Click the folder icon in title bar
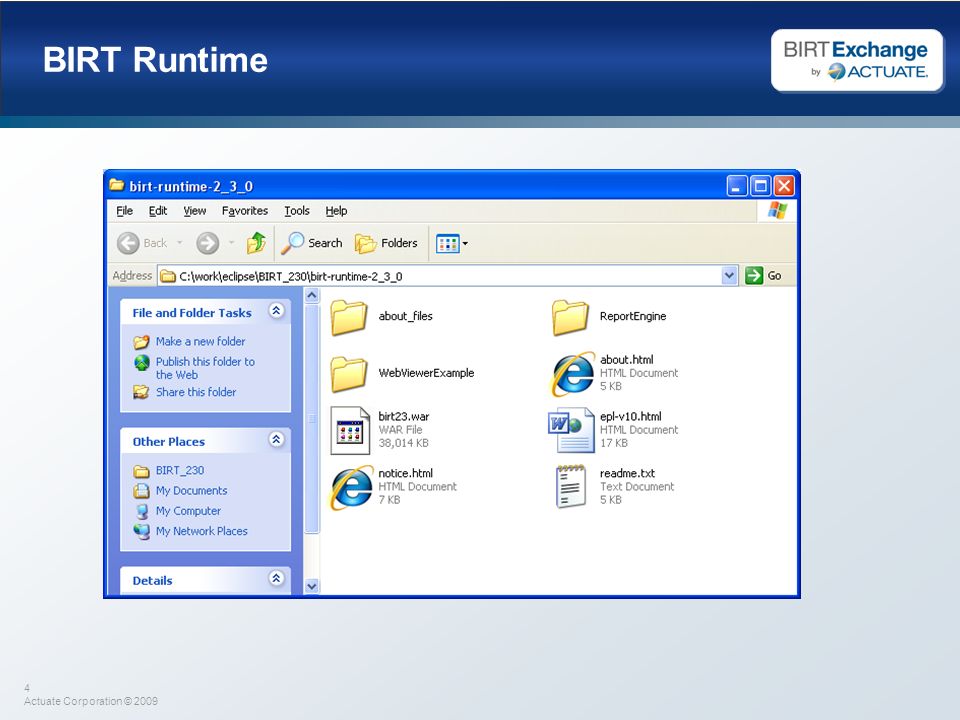 117,184
